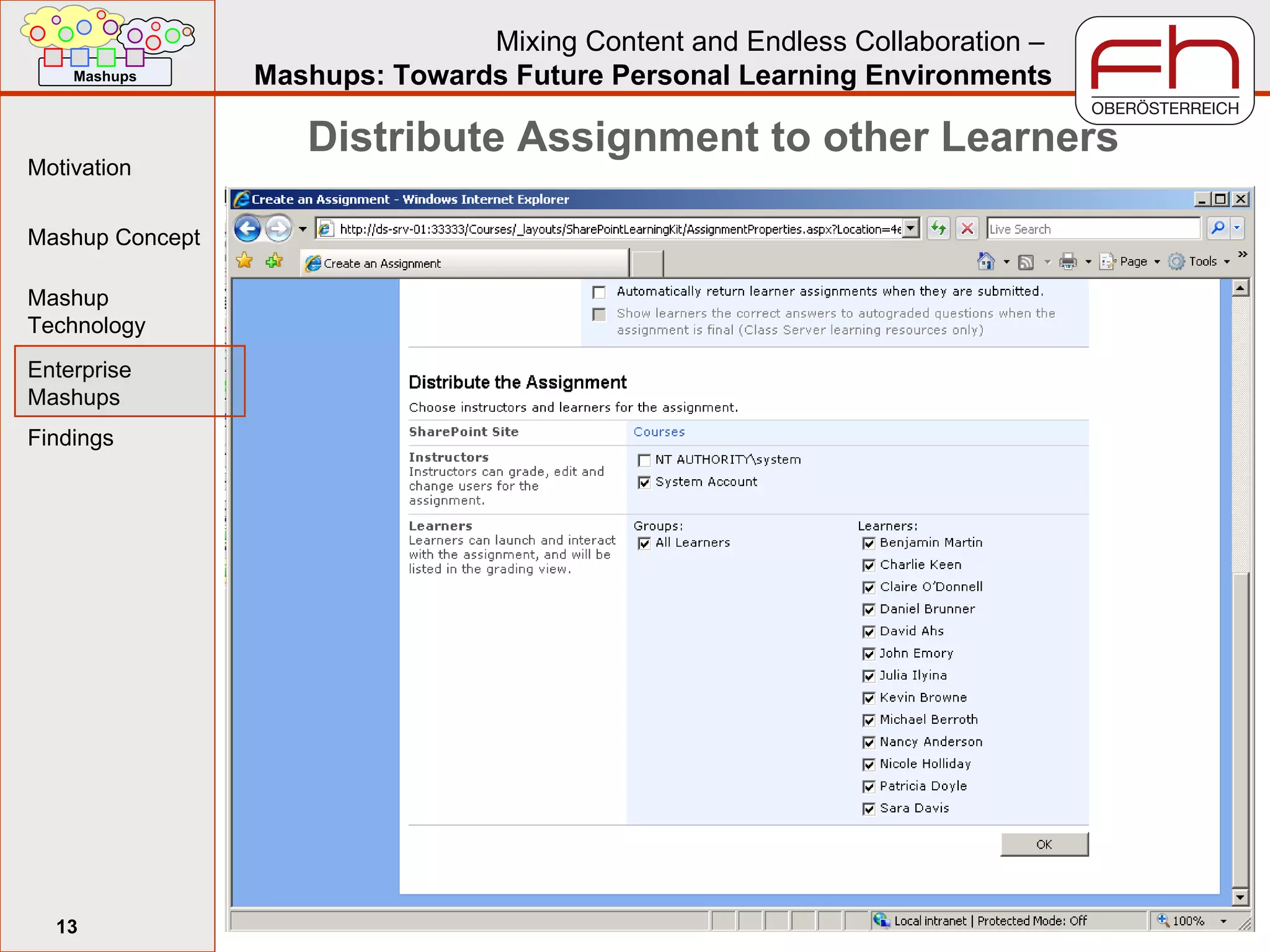Expand the Print options dropdown arrow
1270x952 pixels.
[1088, 262]
